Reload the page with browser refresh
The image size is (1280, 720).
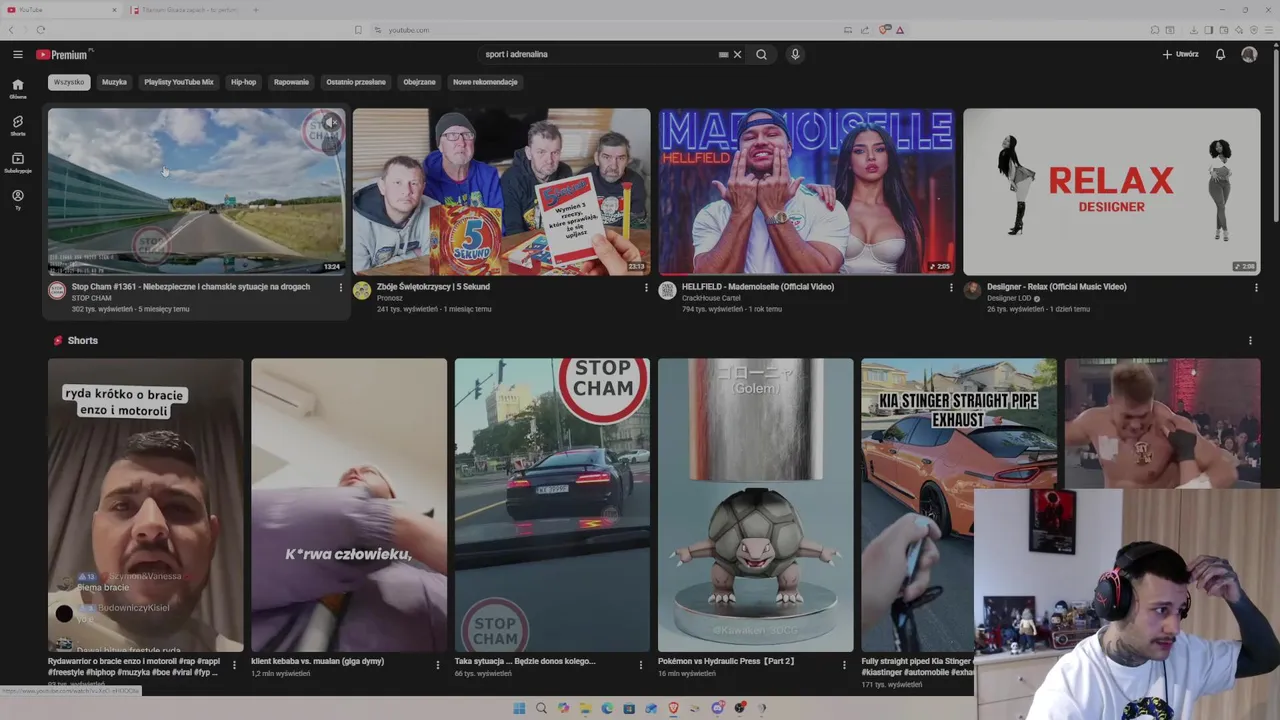click(40, 30)
